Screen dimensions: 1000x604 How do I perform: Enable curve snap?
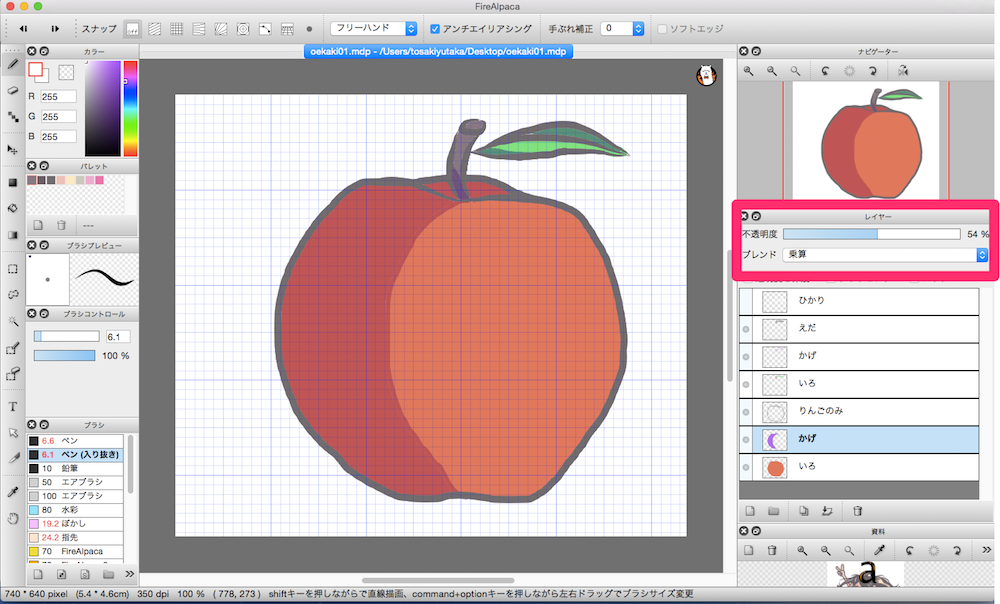coord(265,29)
